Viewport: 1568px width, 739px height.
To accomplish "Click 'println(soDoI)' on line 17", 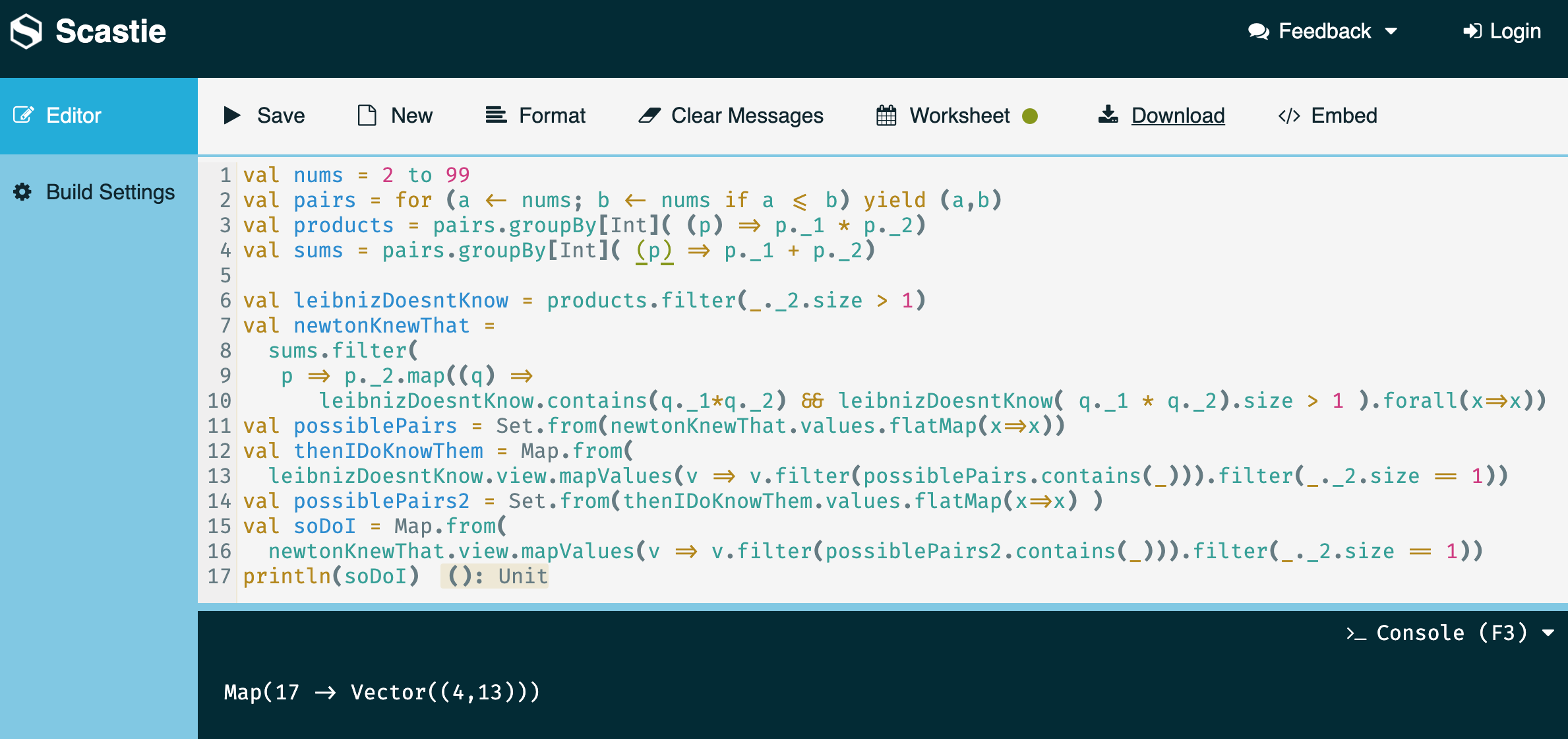I will [331, 576].
